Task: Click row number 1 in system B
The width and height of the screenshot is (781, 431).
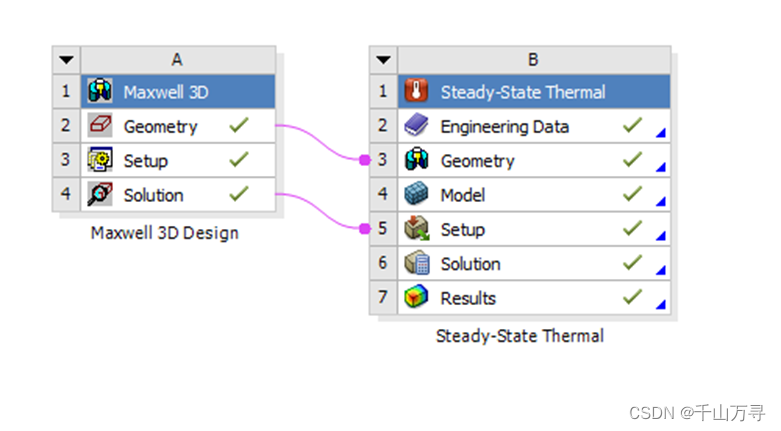Action: pyautogui.click(x=383, y=91)
